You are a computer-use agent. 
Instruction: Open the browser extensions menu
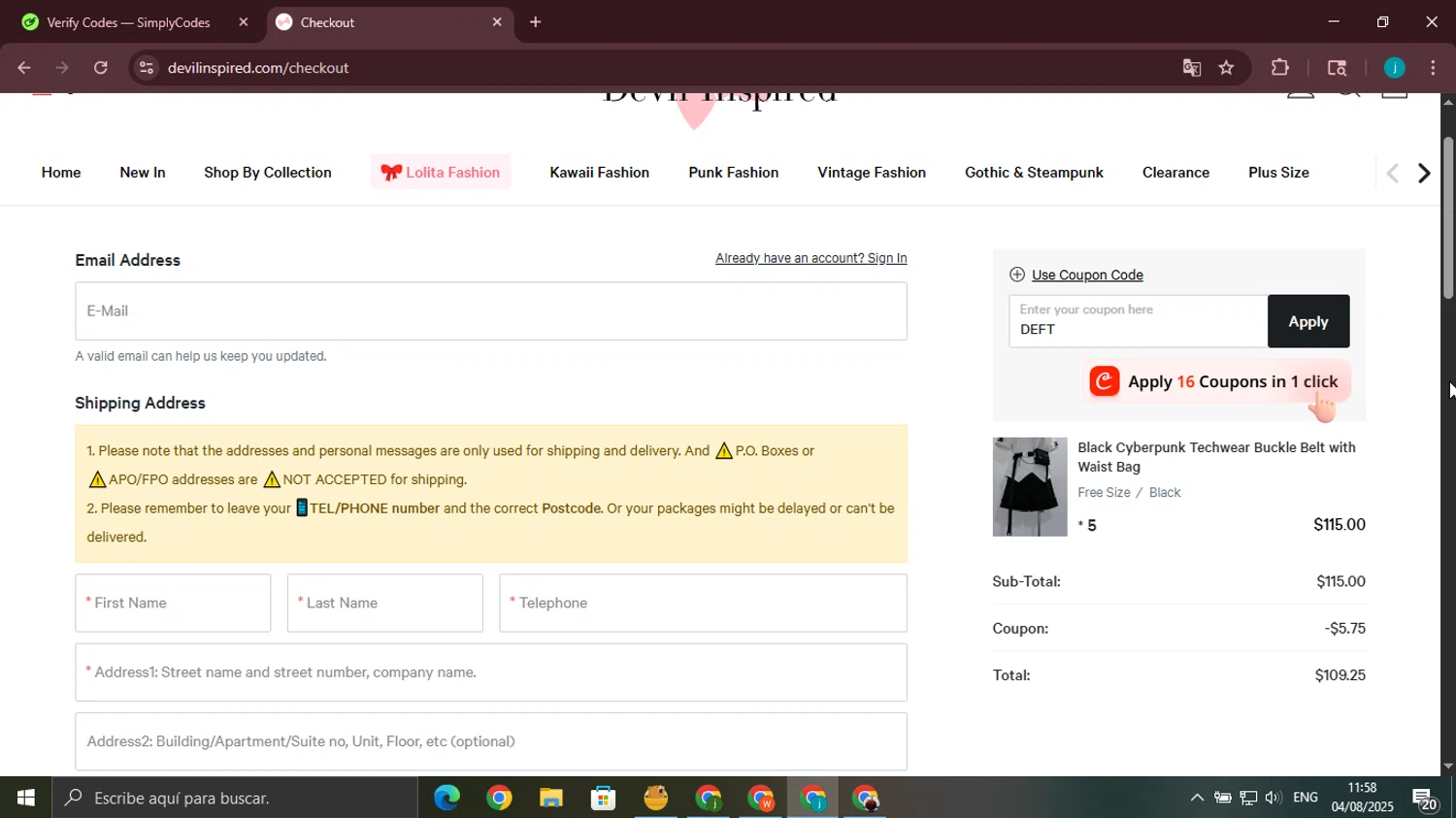(x=1280, y=68)
